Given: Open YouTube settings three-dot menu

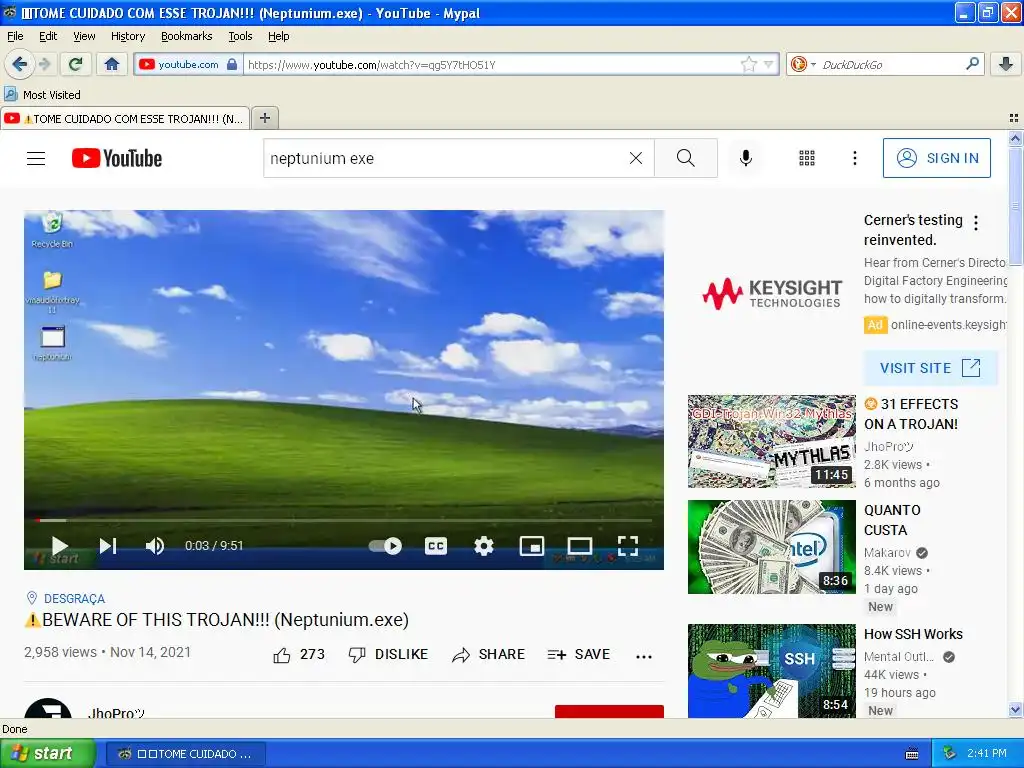Looking at the screenshot, I should point(854,158).
